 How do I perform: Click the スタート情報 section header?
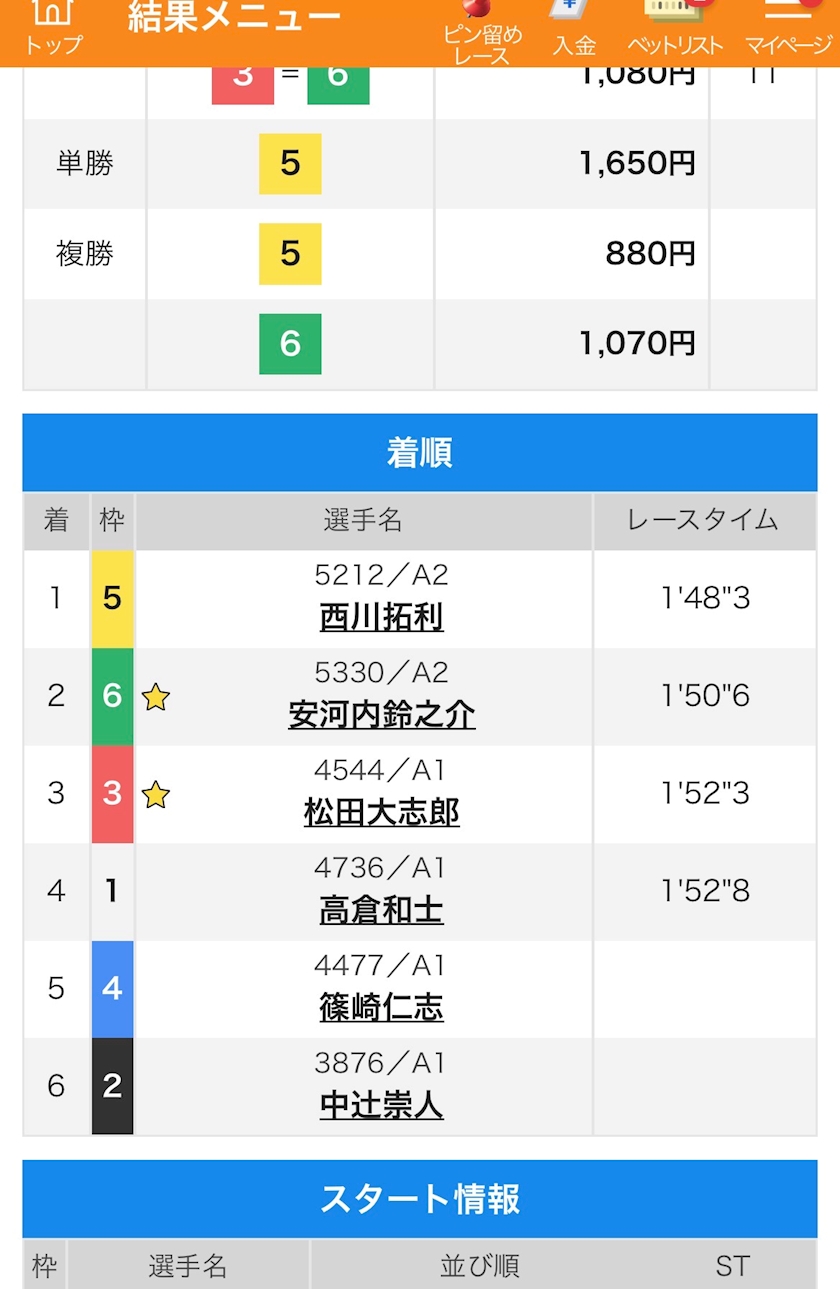click(420, 1199)
